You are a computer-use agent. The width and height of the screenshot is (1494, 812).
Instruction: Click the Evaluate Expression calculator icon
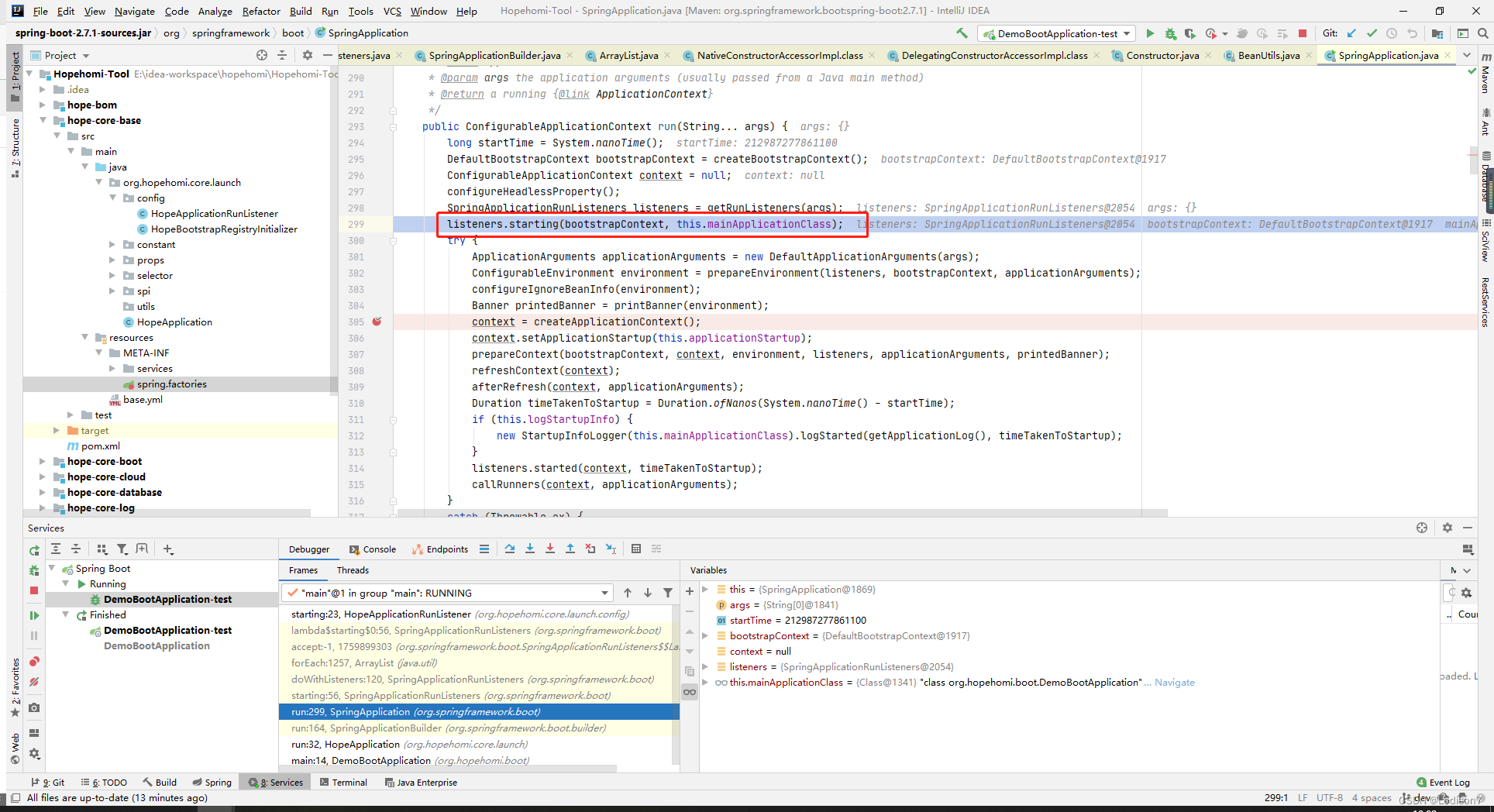point(636,549)
